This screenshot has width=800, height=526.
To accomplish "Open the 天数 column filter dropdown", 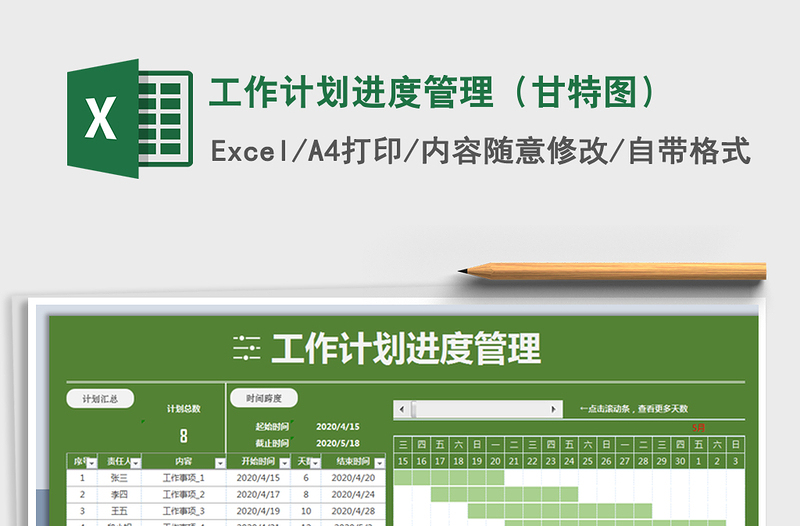I will coord(316,463).
